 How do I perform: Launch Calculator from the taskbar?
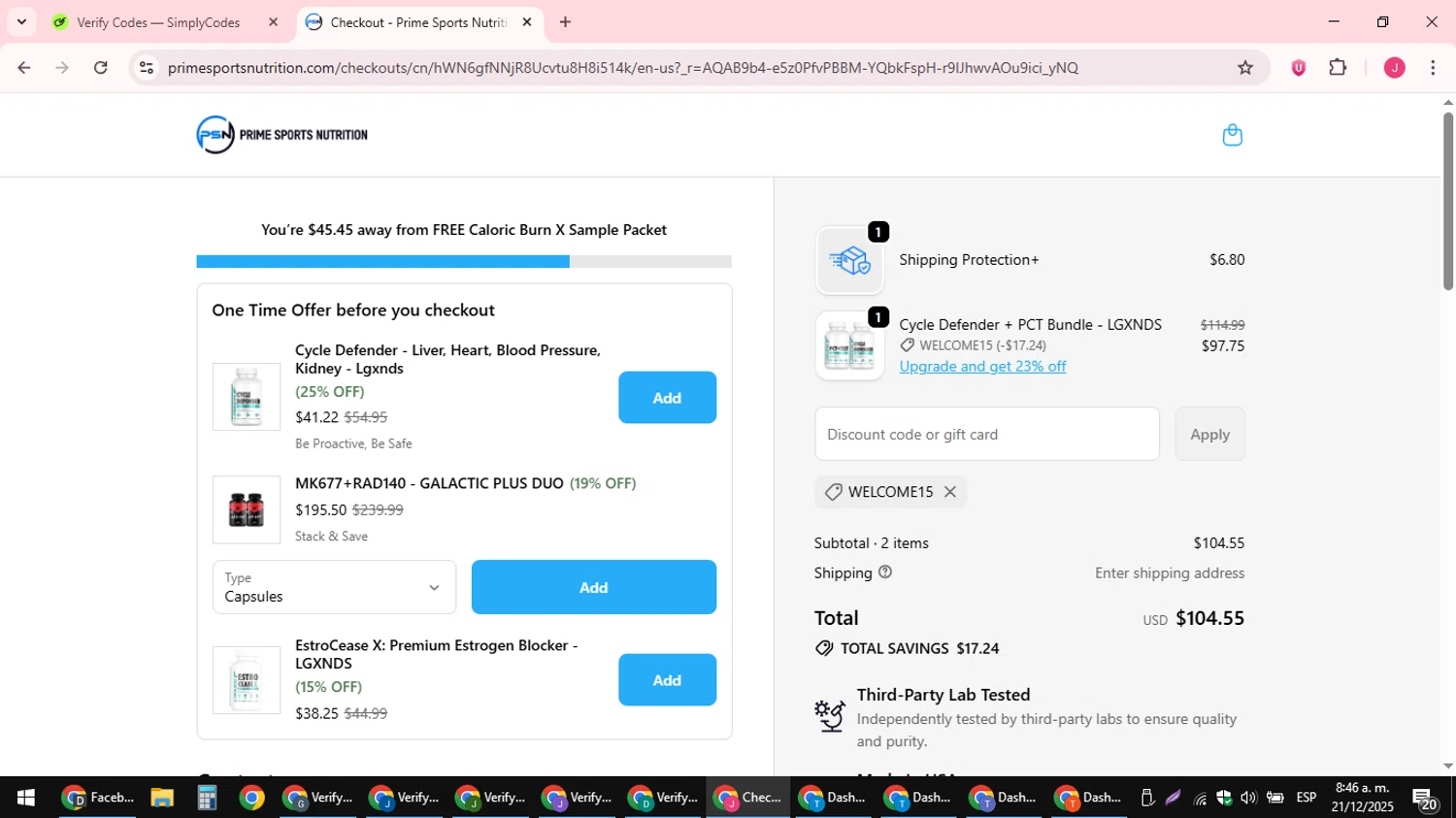click(x=206, y=798)
